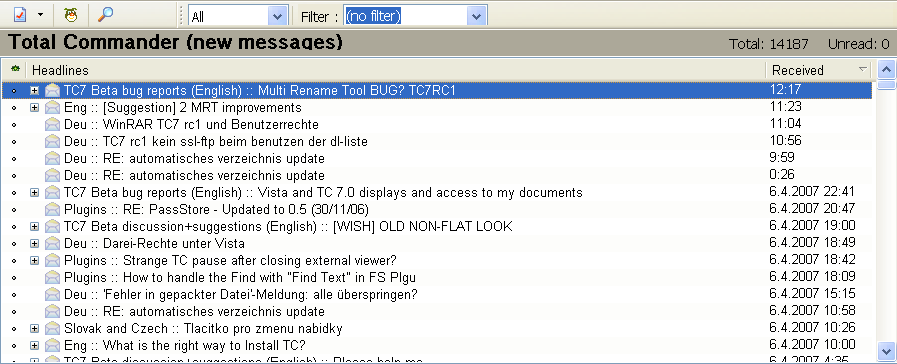Image resolution: width=897 pixels, height=364 pixels.
Task: Toggle flag dot on '2 MRT improvements' row
Action: coord(14,108)
